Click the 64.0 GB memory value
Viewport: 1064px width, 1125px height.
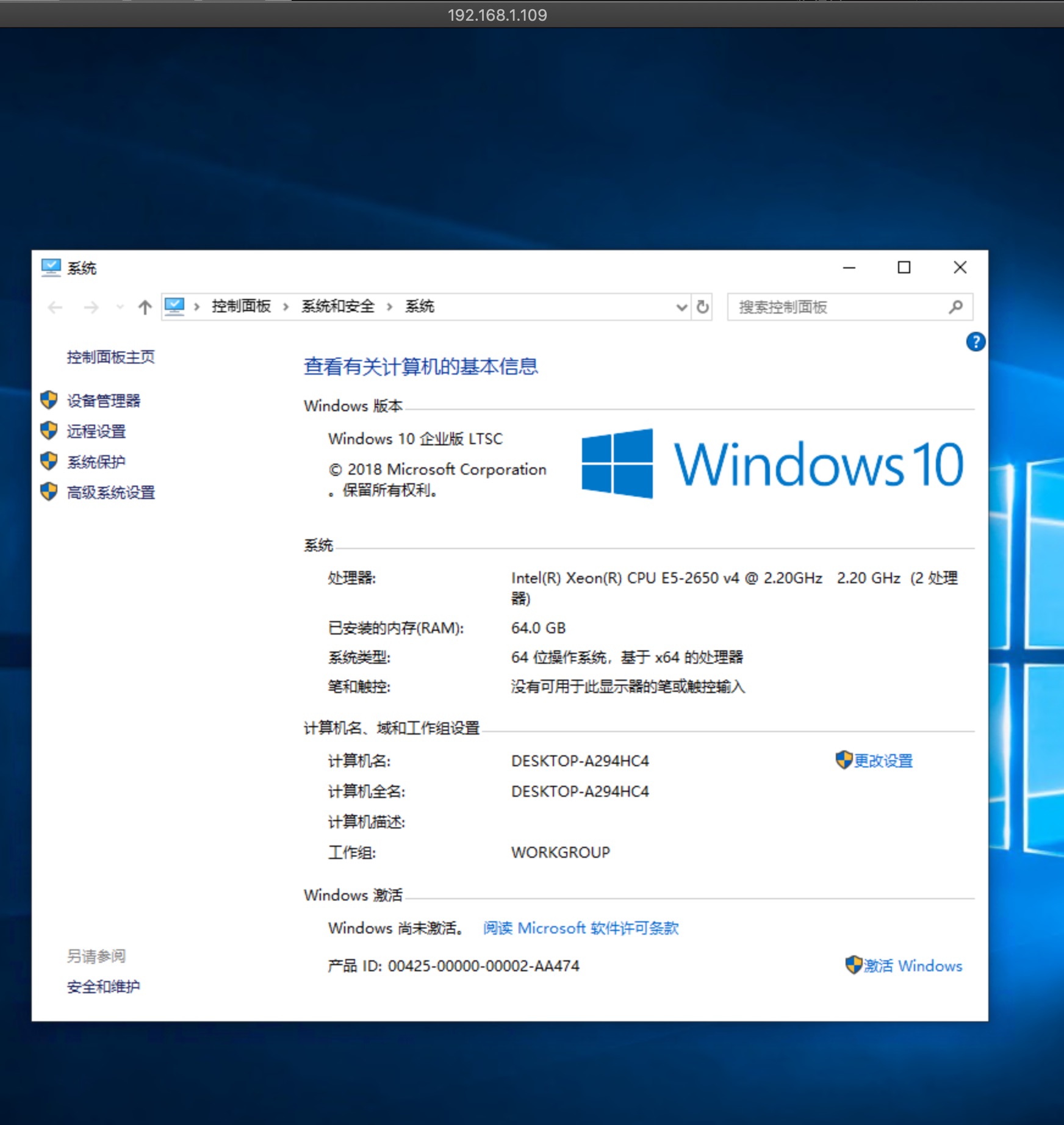(539, 628)
